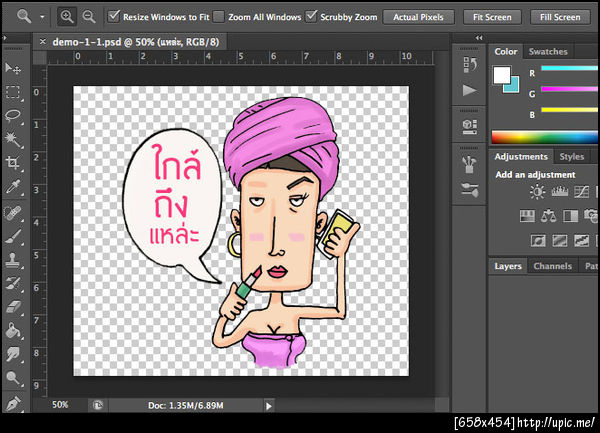
Task: Click the 50% zoom level field
Action: 60,405
